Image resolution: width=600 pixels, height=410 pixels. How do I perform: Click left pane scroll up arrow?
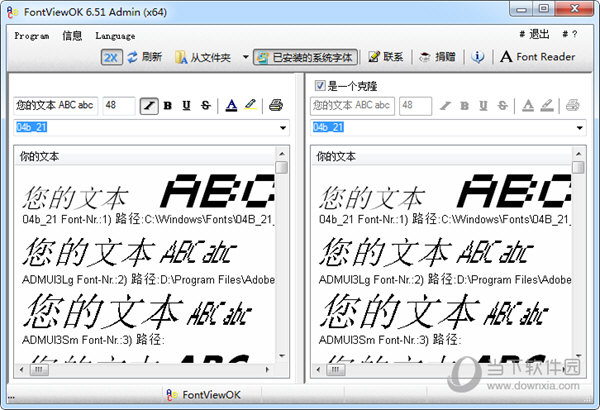tap(282, 154)
